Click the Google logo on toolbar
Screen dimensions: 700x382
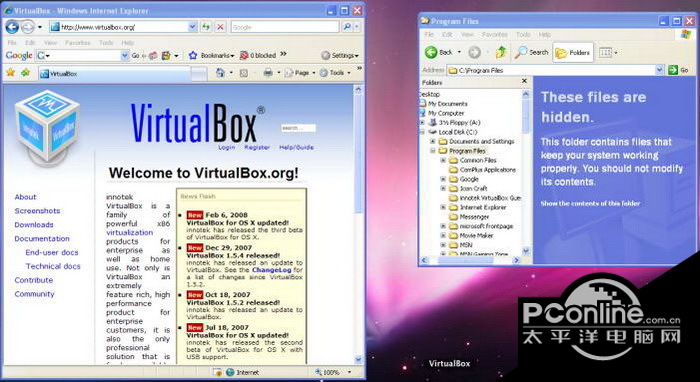pos(19,55)
